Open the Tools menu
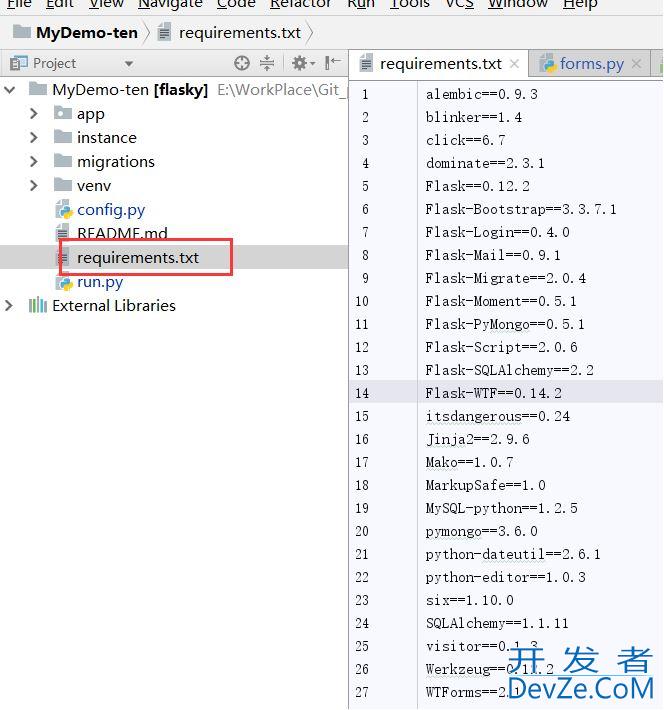This screenshot has width=664, height=710. click(409, 4)
